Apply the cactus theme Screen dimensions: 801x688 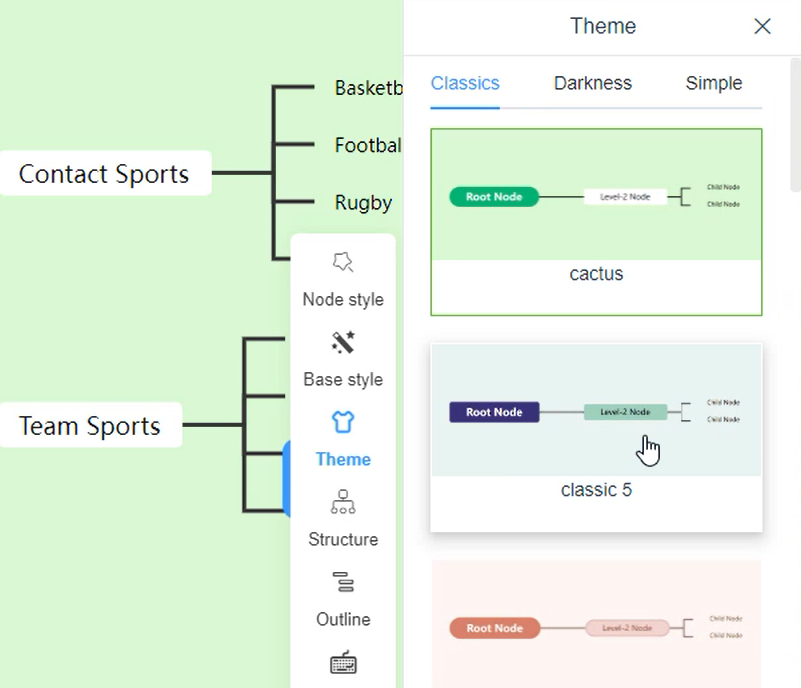tap(596, 196)
